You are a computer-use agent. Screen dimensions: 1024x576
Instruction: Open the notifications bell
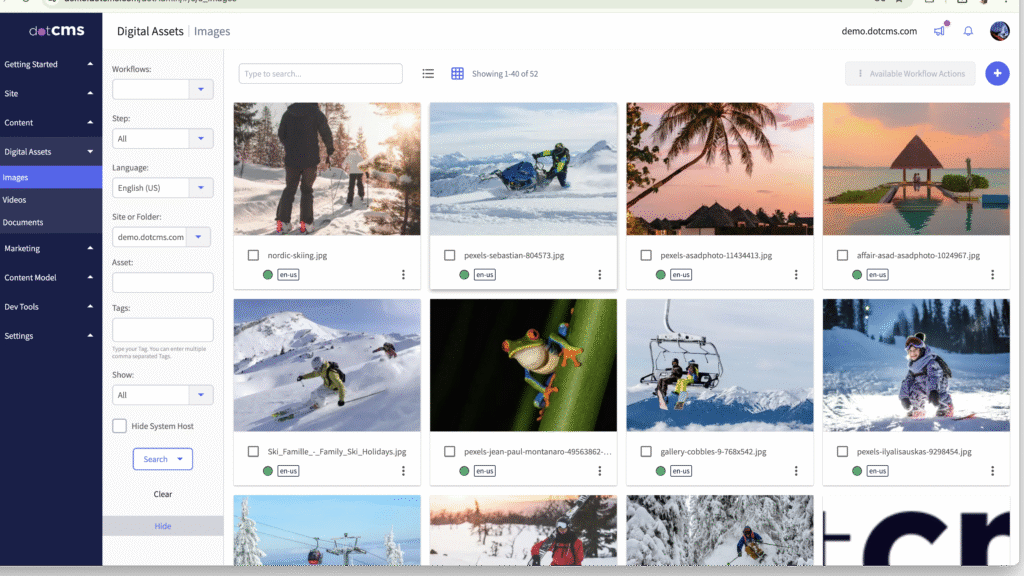click(968, 31)
